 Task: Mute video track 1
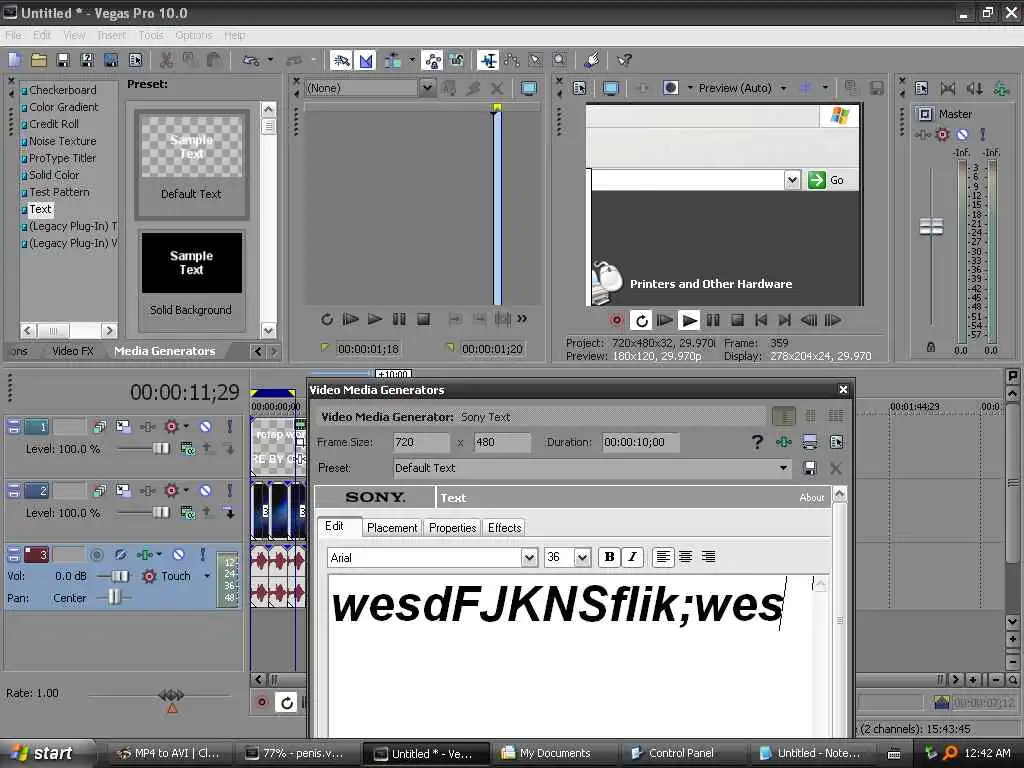(x=205, y=426)
